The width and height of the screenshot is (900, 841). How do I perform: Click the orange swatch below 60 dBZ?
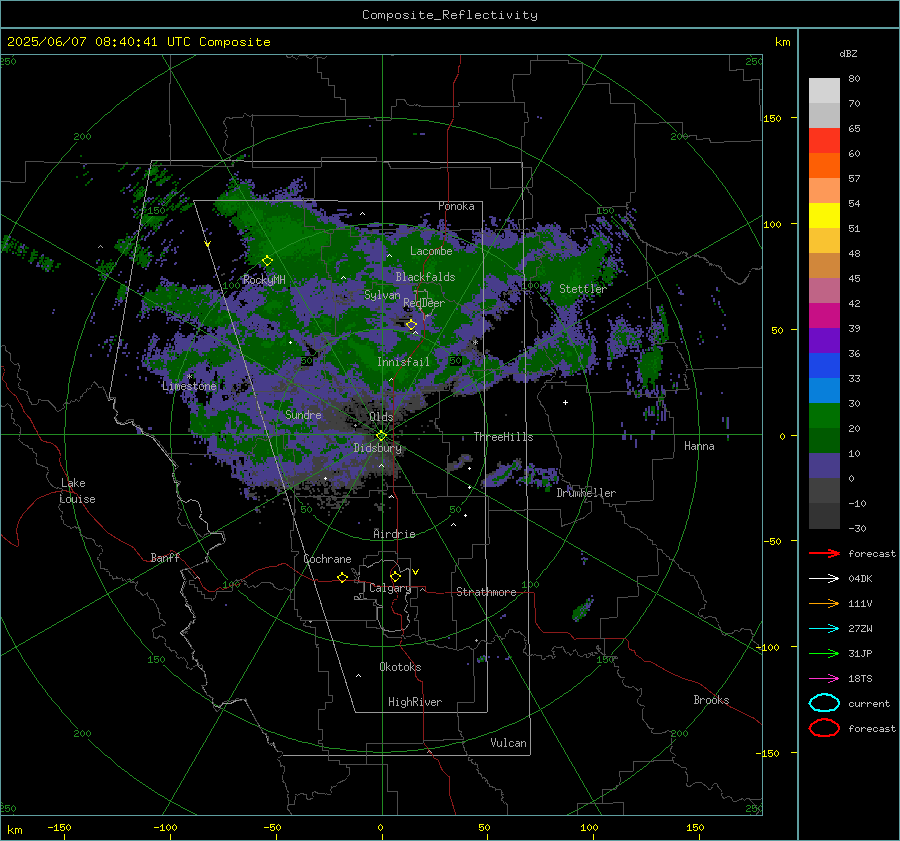(x=824, y=166)
